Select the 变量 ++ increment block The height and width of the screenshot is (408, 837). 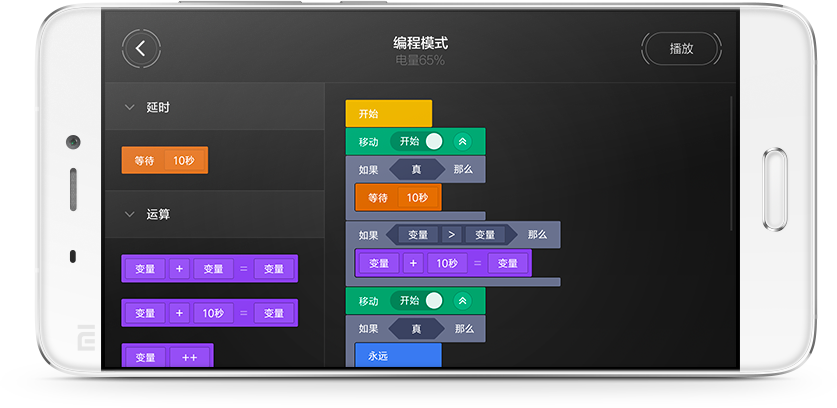point(167,357)
